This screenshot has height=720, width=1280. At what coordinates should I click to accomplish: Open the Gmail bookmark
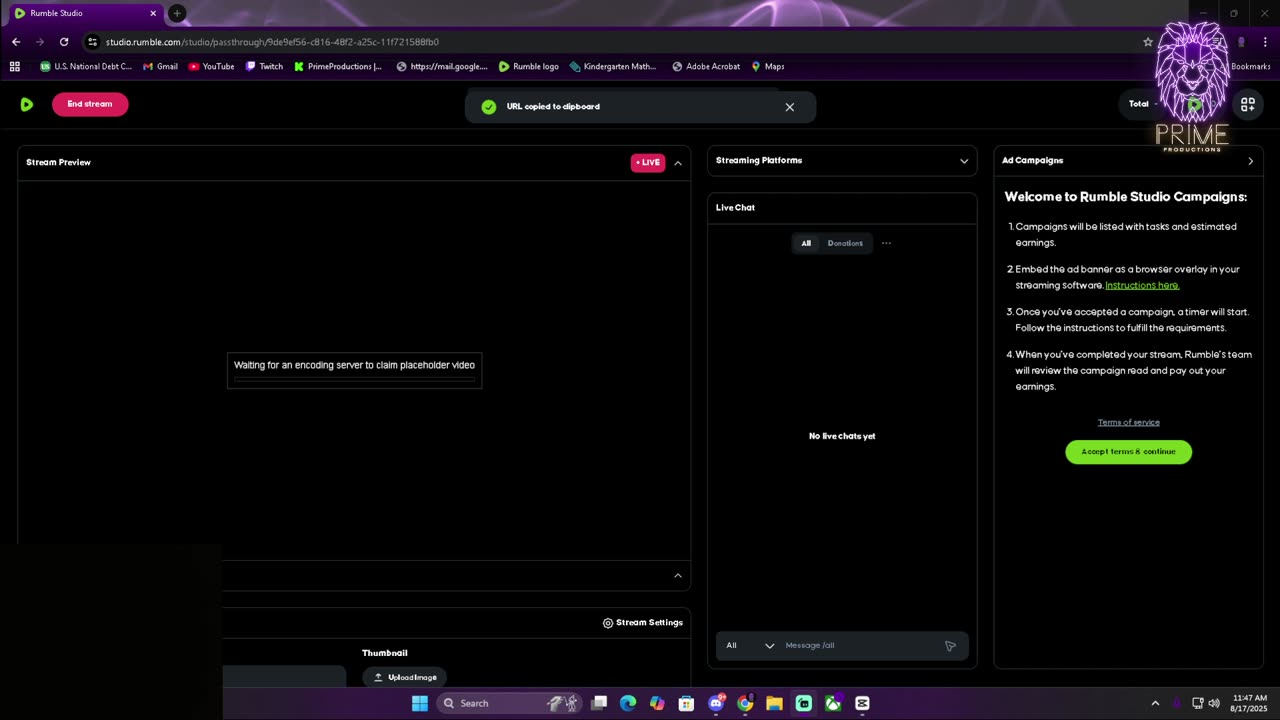point(160,67)
